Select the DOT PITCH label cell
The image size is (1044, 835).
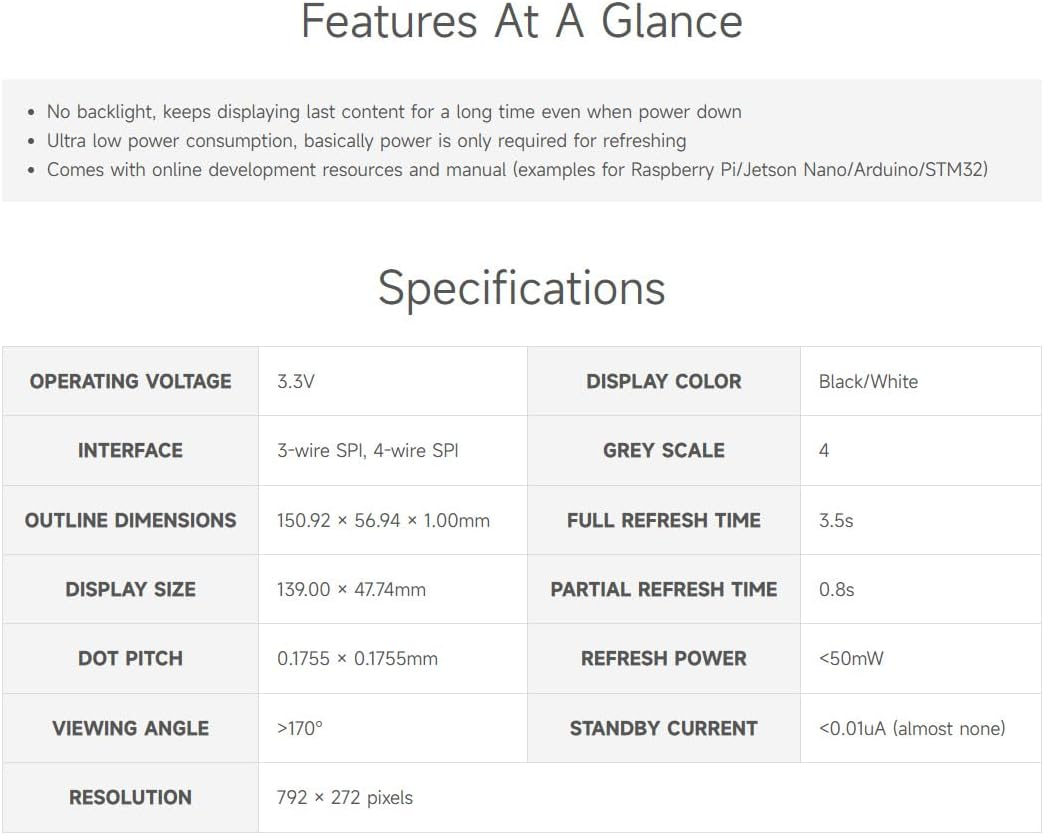tap(130, 658)
